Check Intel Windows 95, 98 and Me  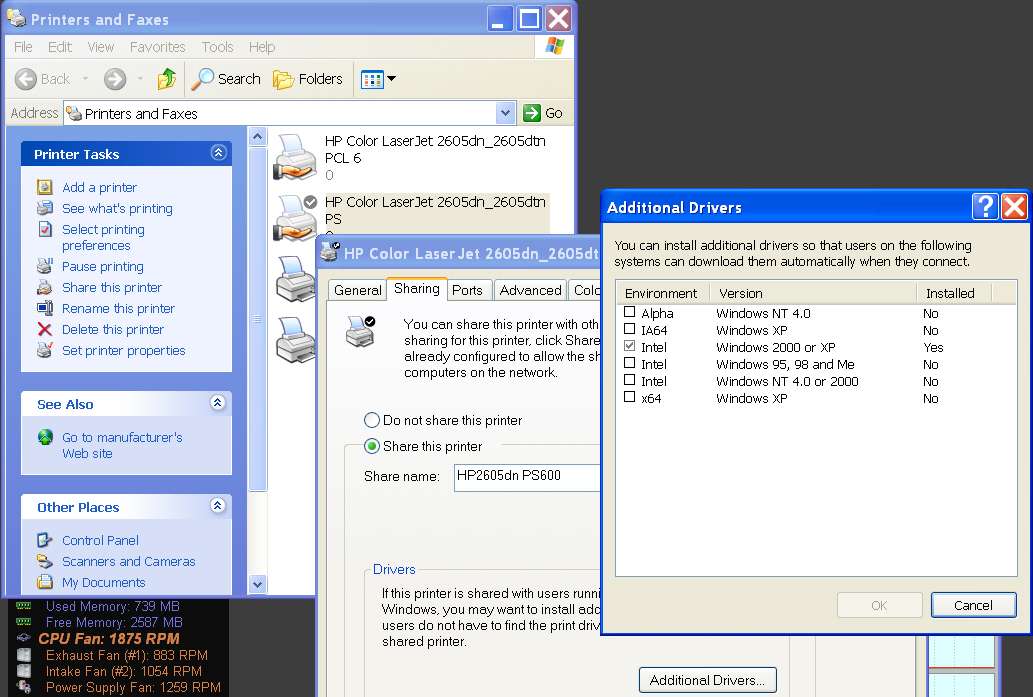(x=630, y=364)
